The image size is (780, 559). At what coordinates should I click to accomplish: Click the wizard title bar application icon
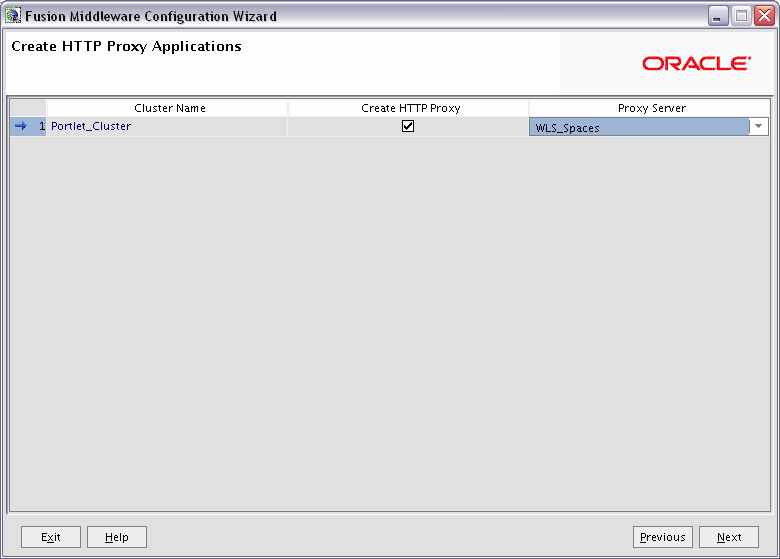pyautogui.click(x=13, y=15)
